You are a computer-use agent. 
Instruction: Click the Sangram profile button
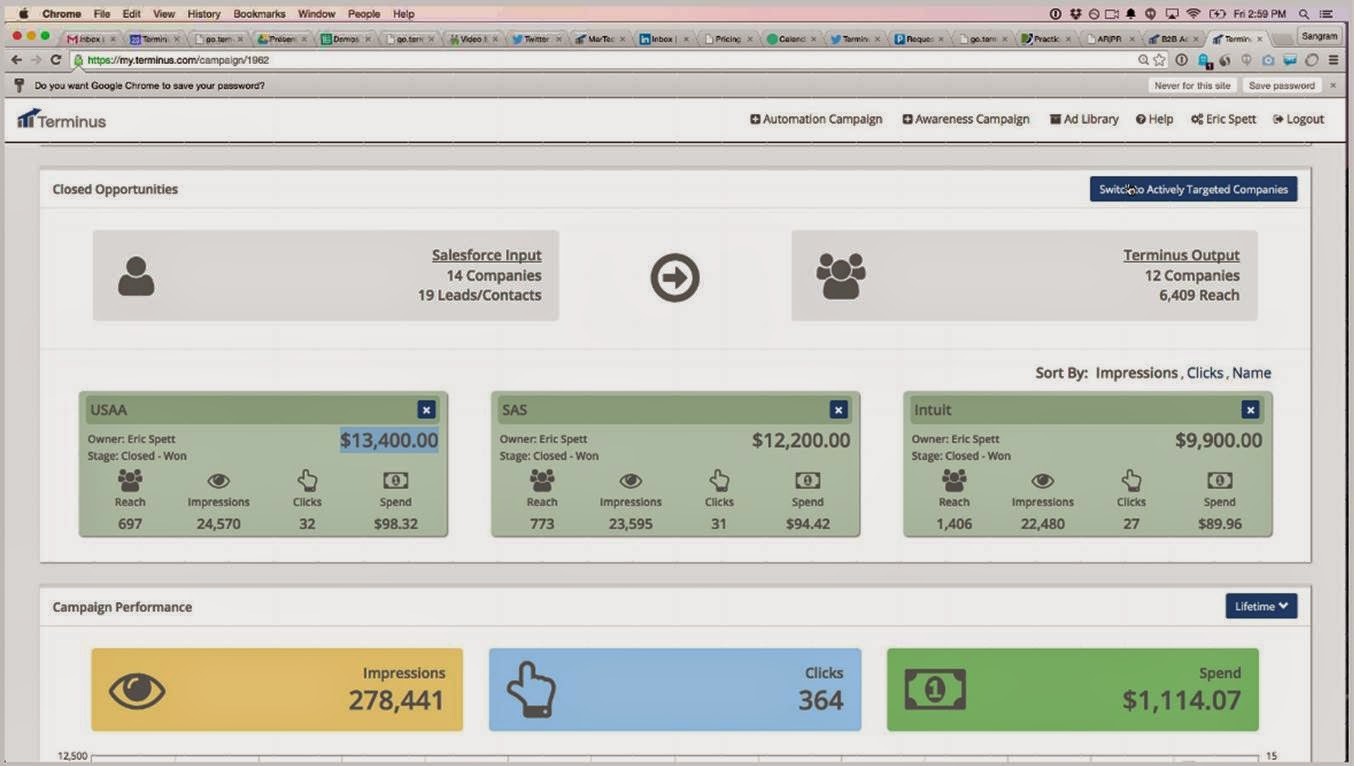coord(1319,36)
